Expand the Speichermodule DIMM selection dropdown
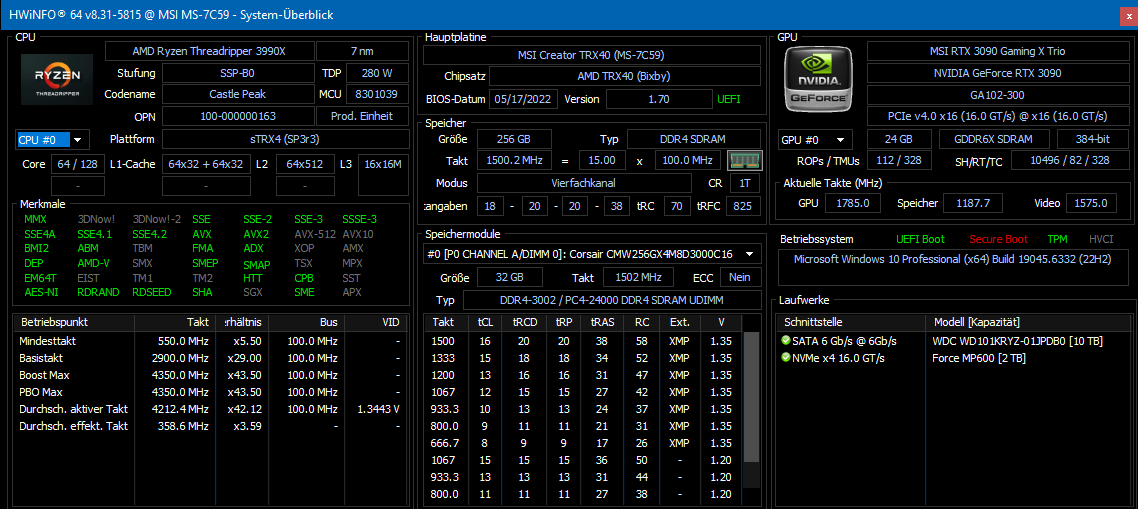Image resolution: width=1138 pixels, height=509 pixels. coord(592,254)
